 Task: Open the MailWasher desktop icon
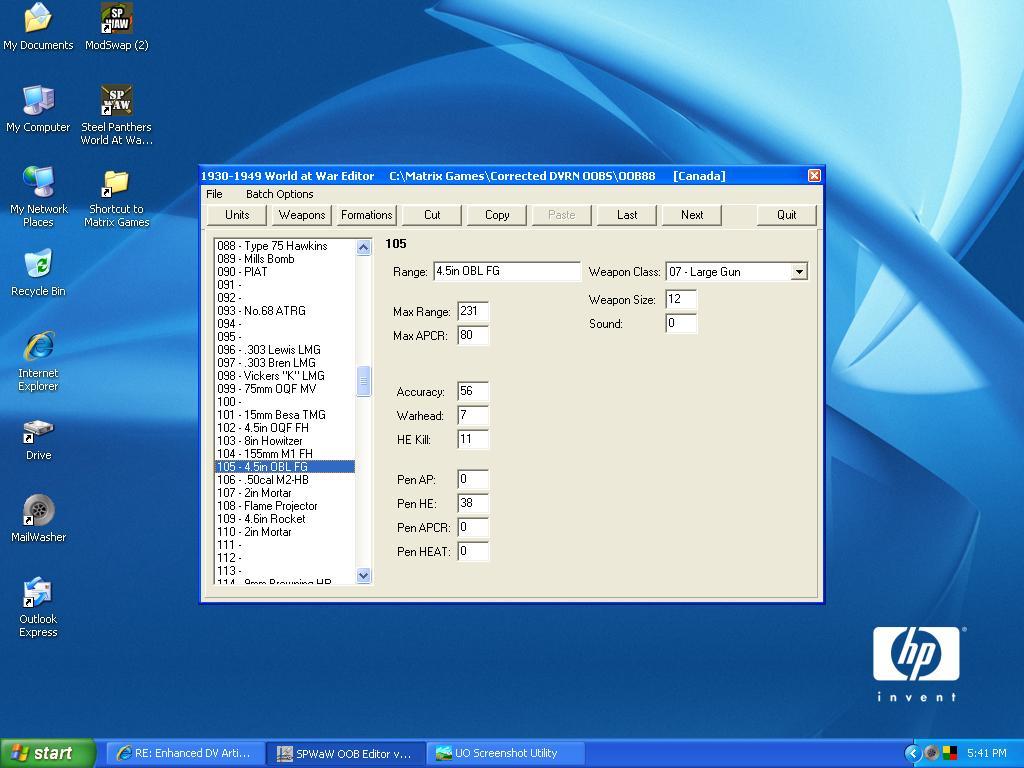pyautogui.click(x=38, y=510)
